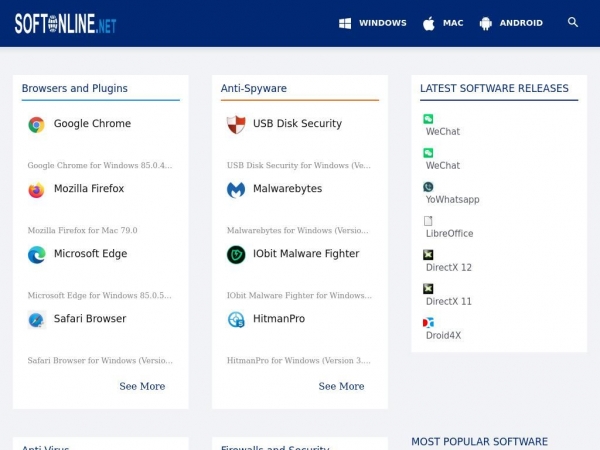The image size is (600, 450).
Task: Open the Anti-Spyware category heading
Action: 254,88
